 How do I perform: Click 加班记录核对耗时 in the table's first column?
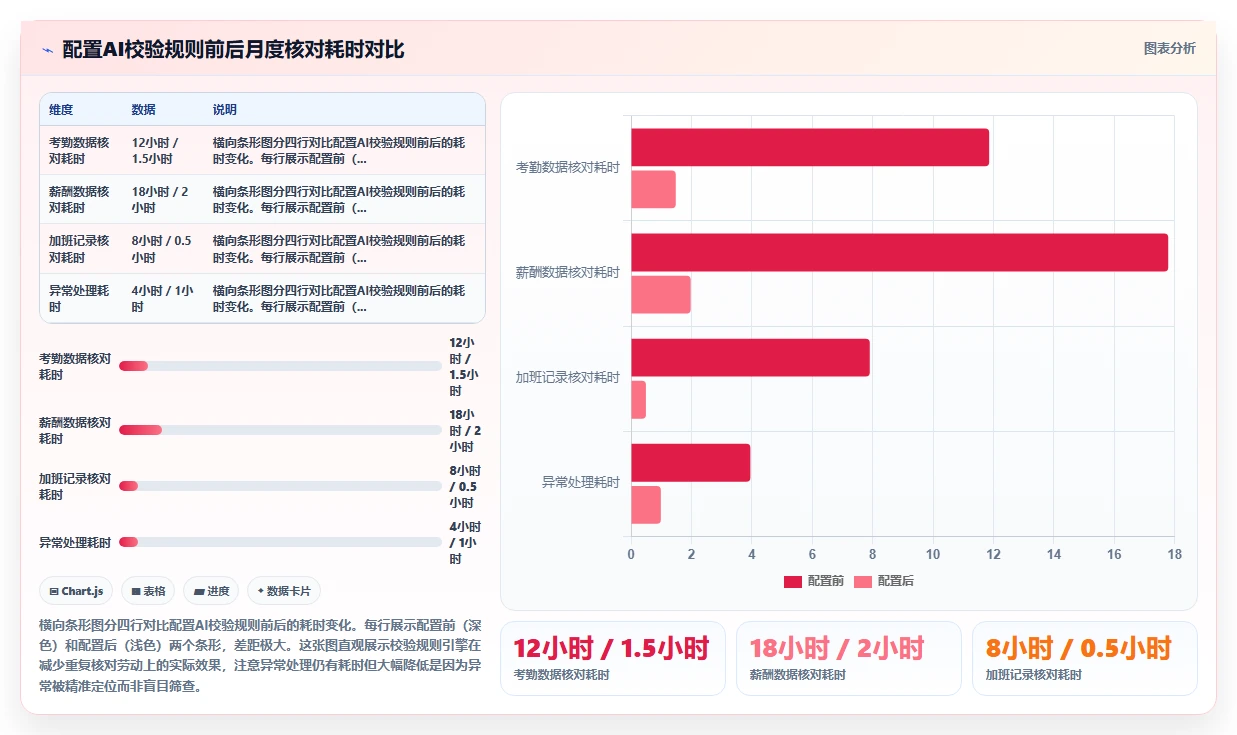pyautogui.click(x=79, y=249)
